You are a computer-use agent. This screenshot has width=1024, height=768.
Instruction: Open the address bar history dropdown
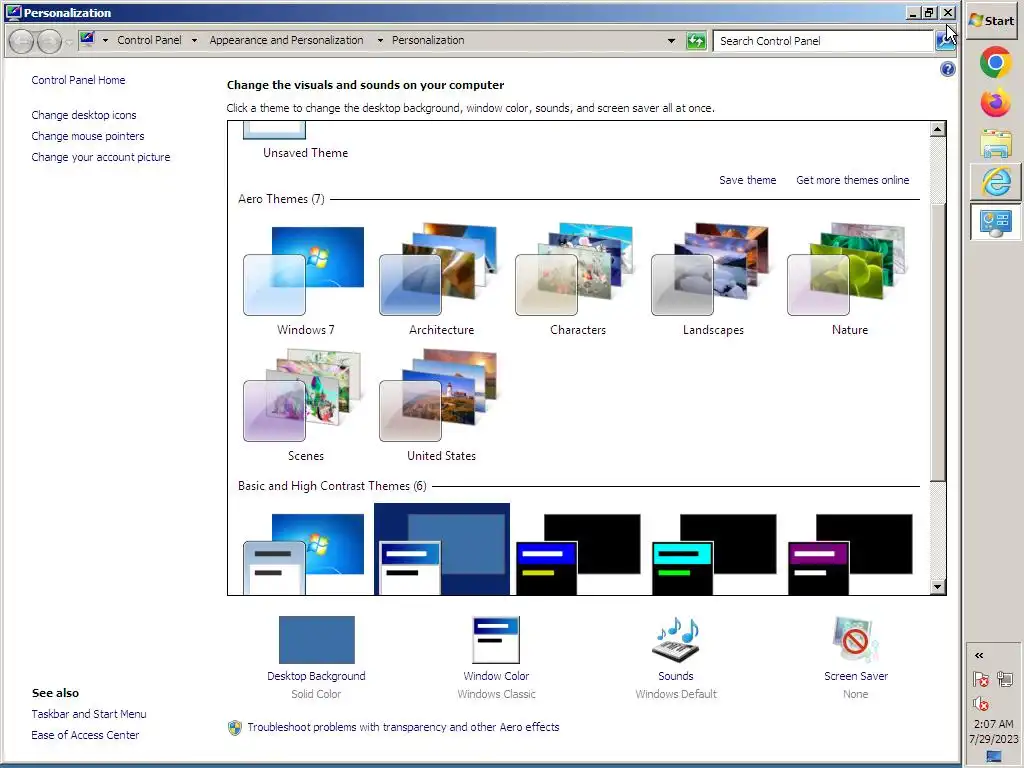671,40
